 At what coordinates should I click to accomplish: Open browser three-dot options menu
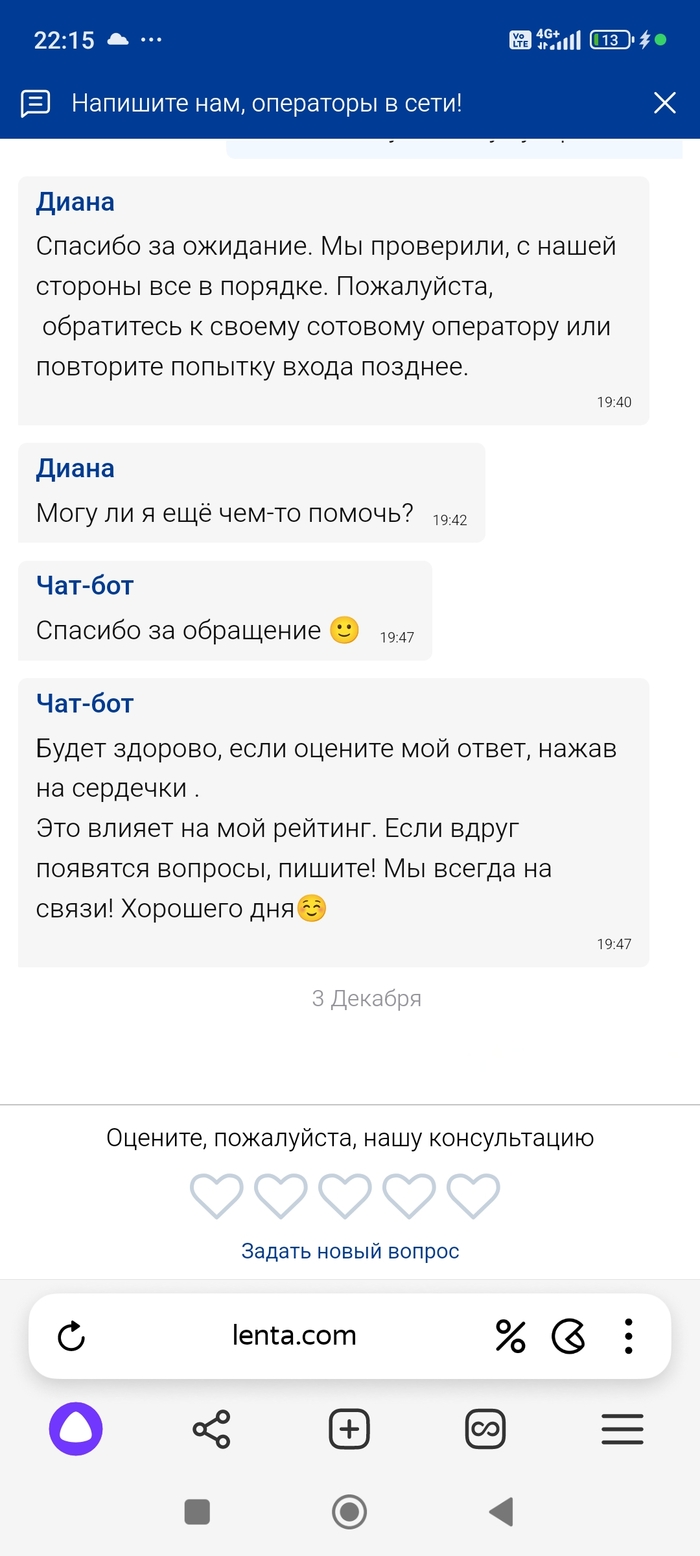(x=628, y=1336)
